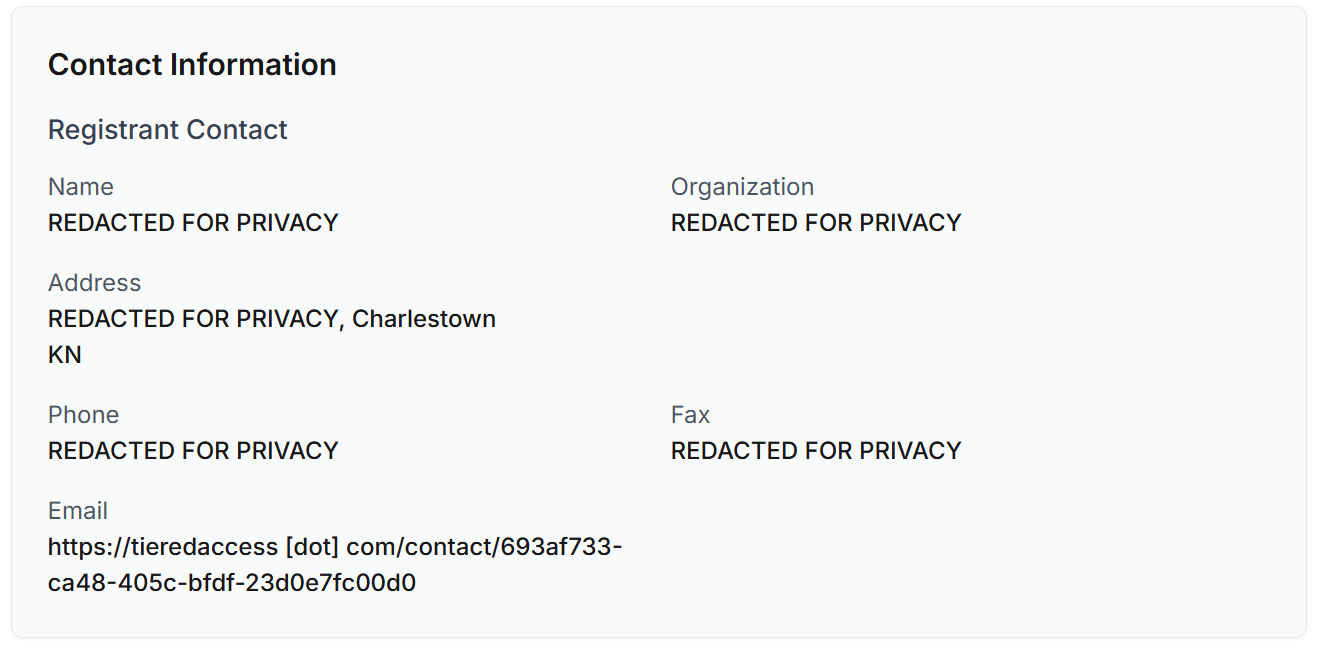Click the Email field label

point(78,511)
